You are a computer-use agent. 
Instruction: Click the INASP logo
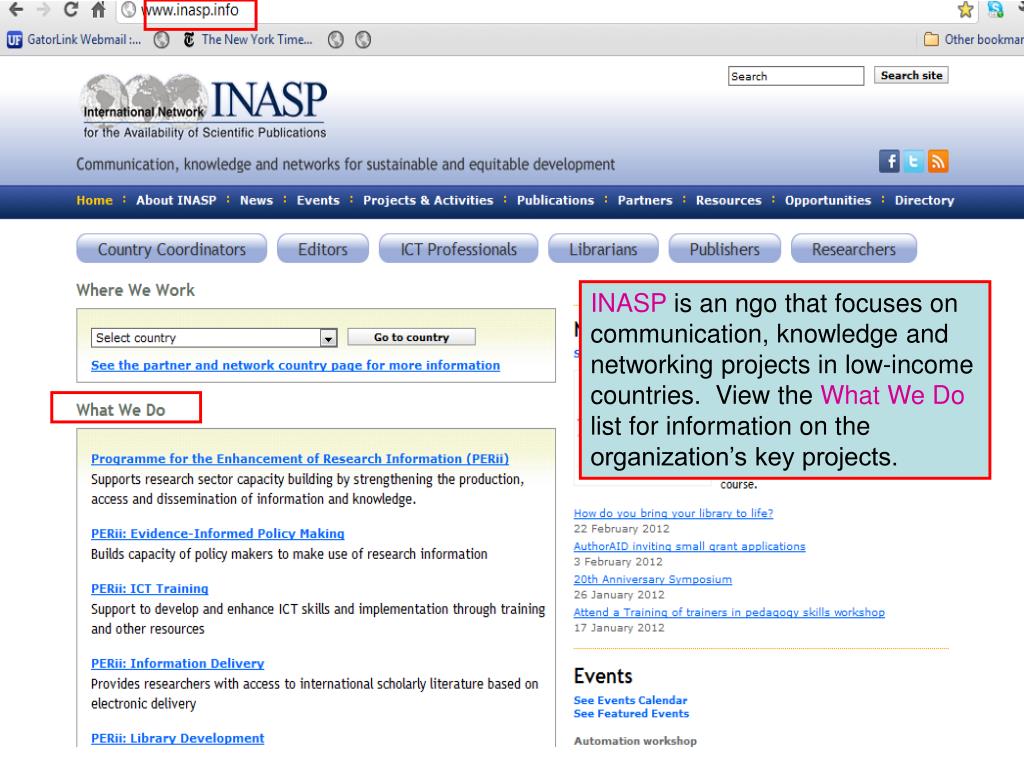point(204,107)
